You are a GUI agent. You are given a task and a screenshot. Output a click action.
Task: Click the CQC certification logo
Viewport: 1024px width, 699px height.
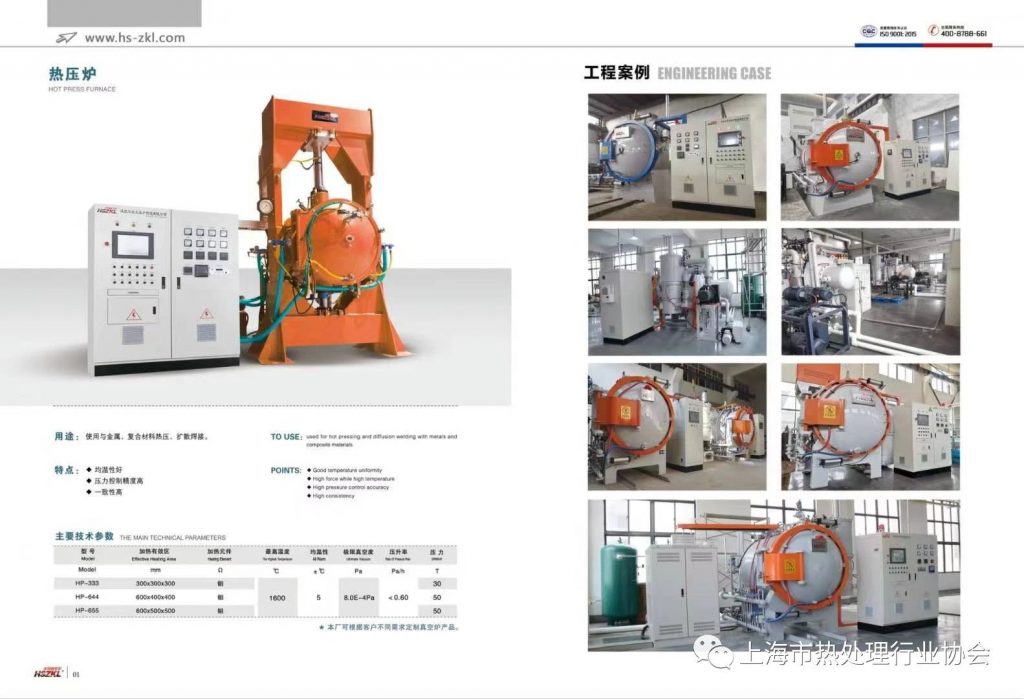click(868, 32)
